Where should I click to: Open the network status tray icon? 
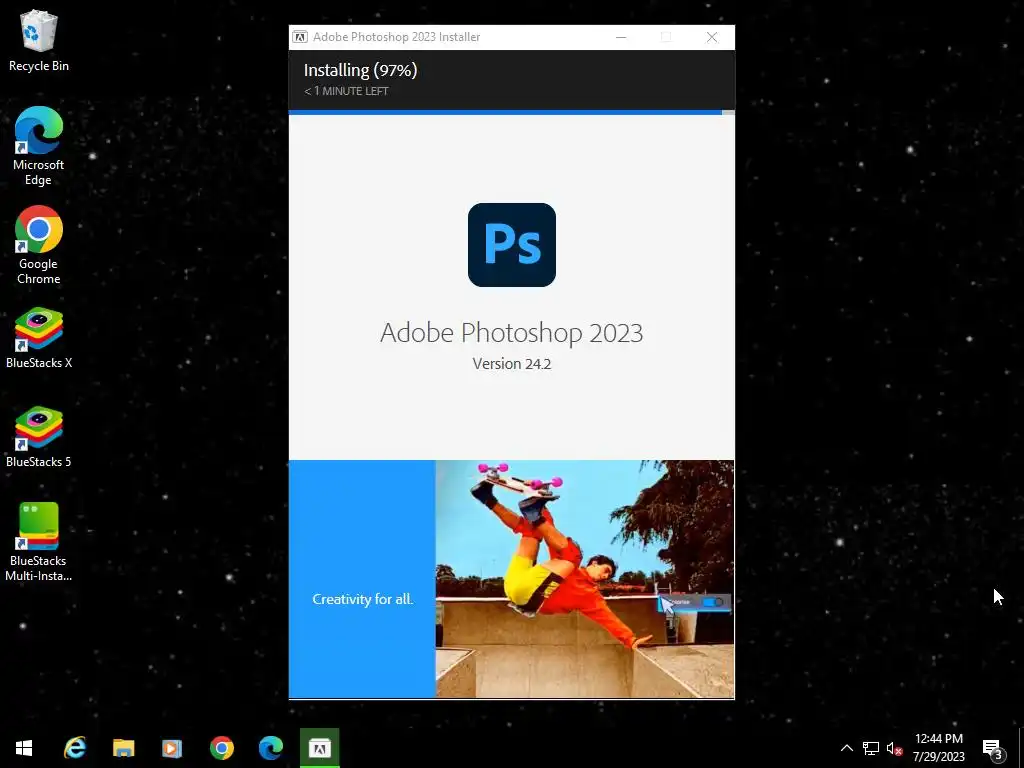pyautogui.click(x=871, y=748)
